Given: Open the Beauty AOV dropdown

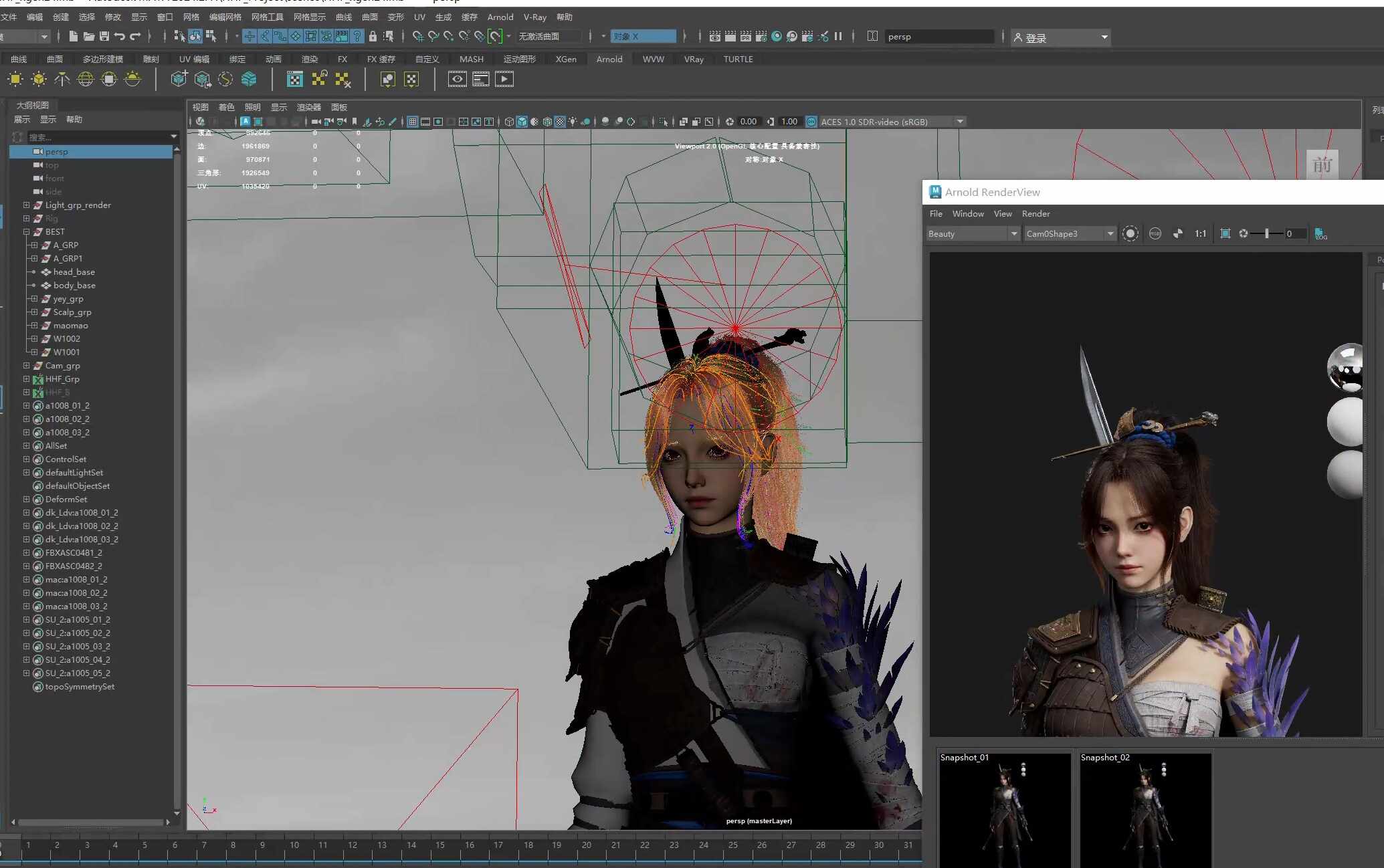Looking at the screenshot, I should point(973,233).
